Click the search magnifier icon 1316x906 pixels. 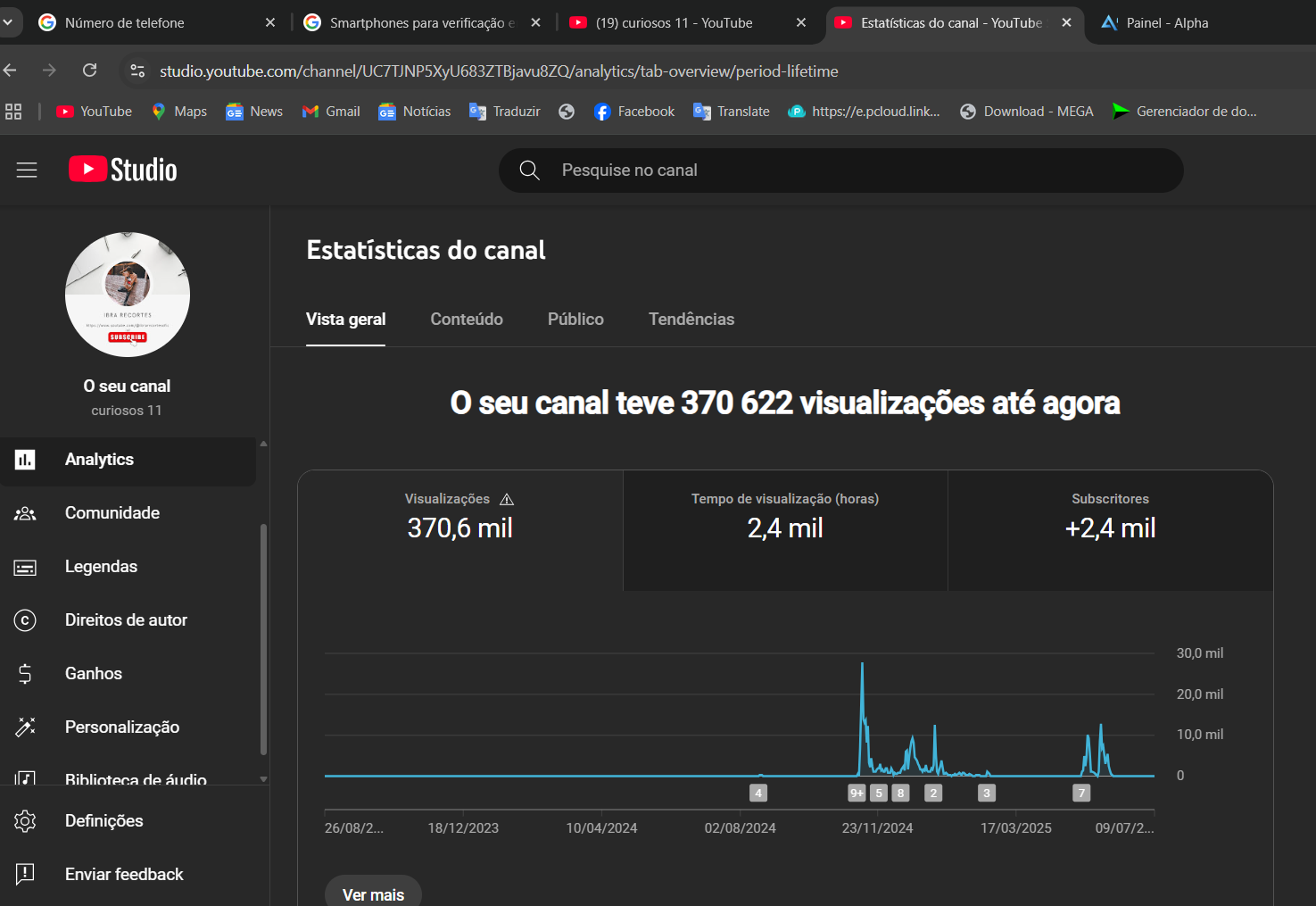click(529, 170)
